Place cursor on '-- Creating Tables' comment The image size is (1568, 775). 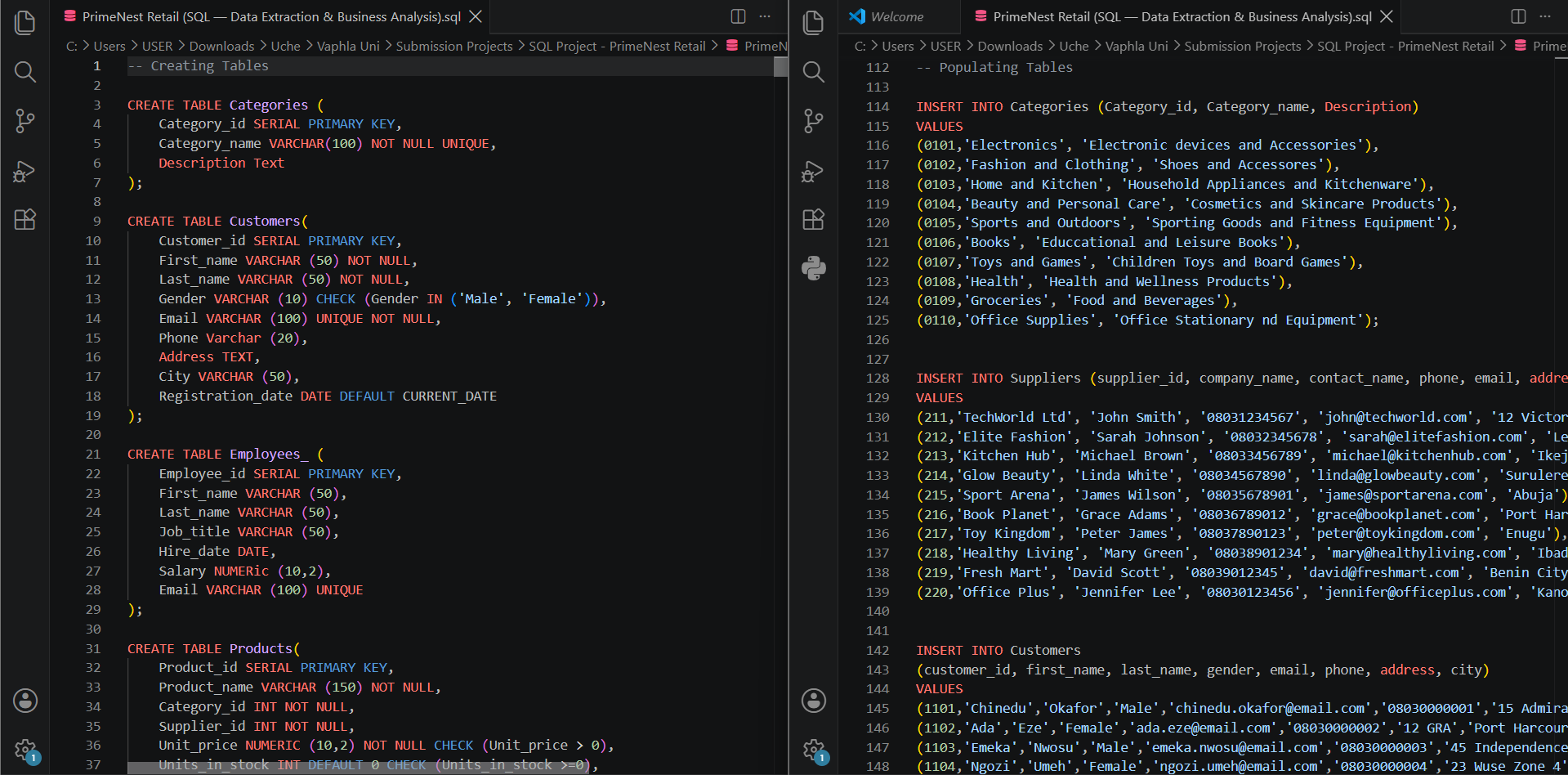(x=198, y=66)
